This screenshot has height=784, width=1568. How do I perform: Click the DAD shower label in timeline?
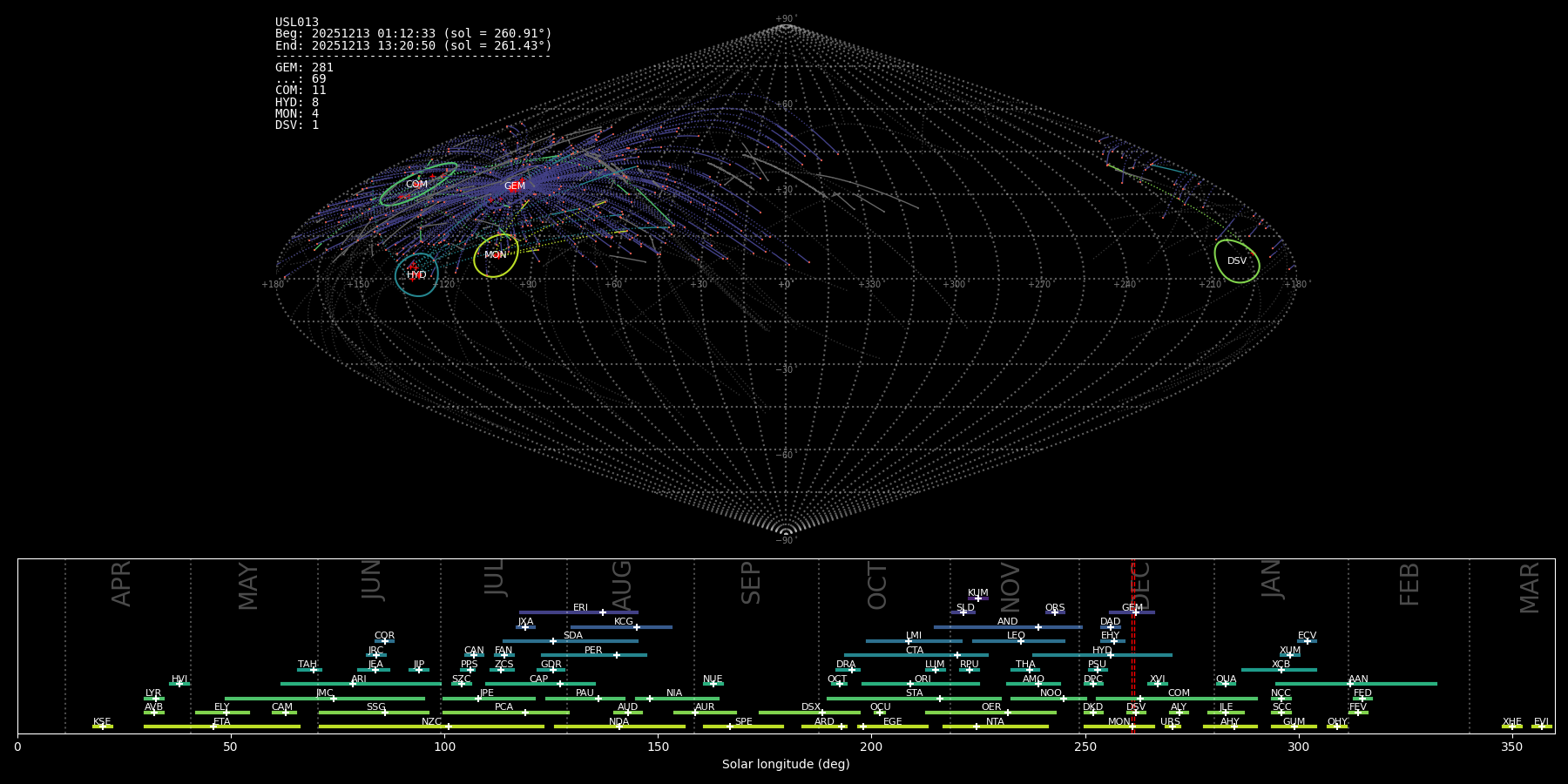[x=1111, y=622]
